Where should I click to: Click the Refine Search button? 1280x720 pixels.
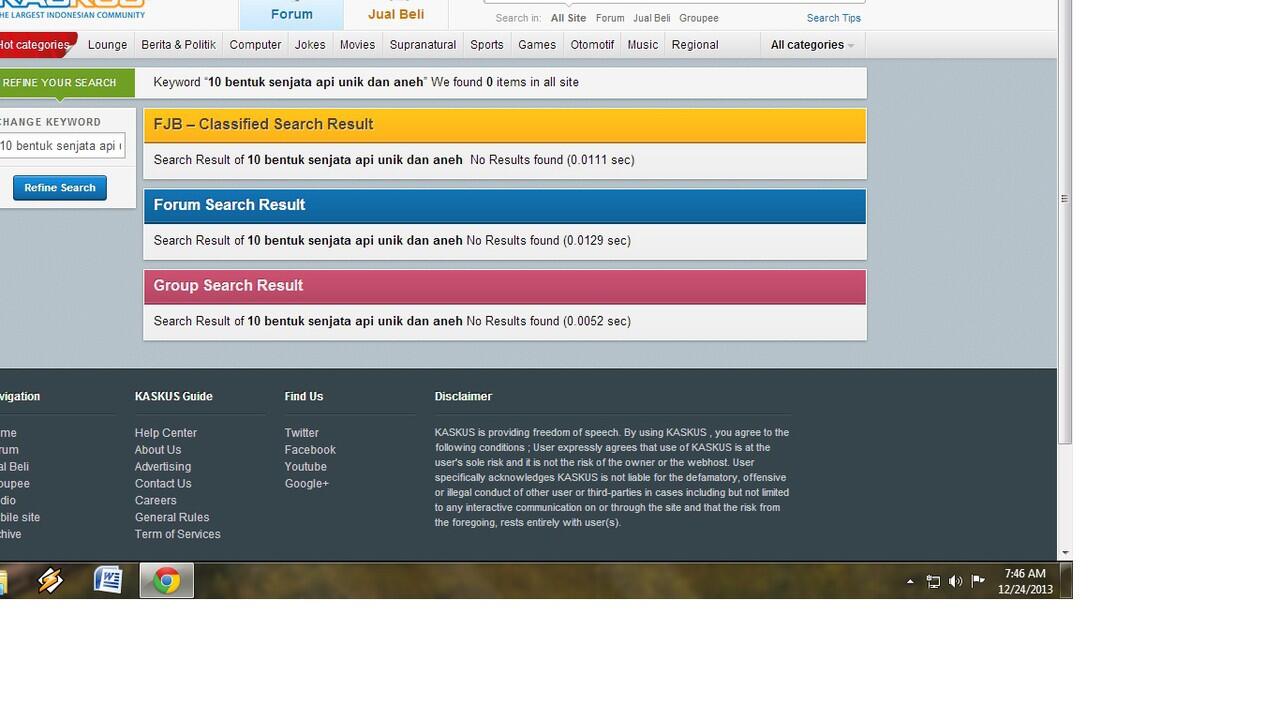pos(60,188)
